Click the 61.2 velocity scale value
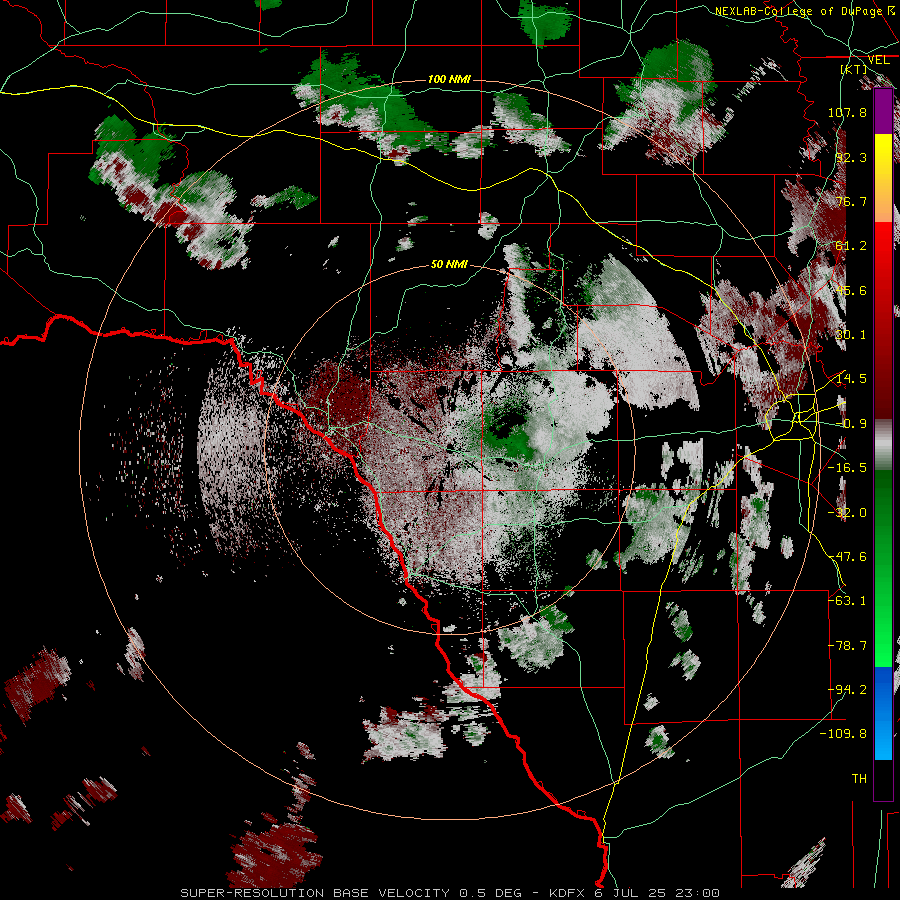This screenshot has width=900, height=900. (851, 246)
